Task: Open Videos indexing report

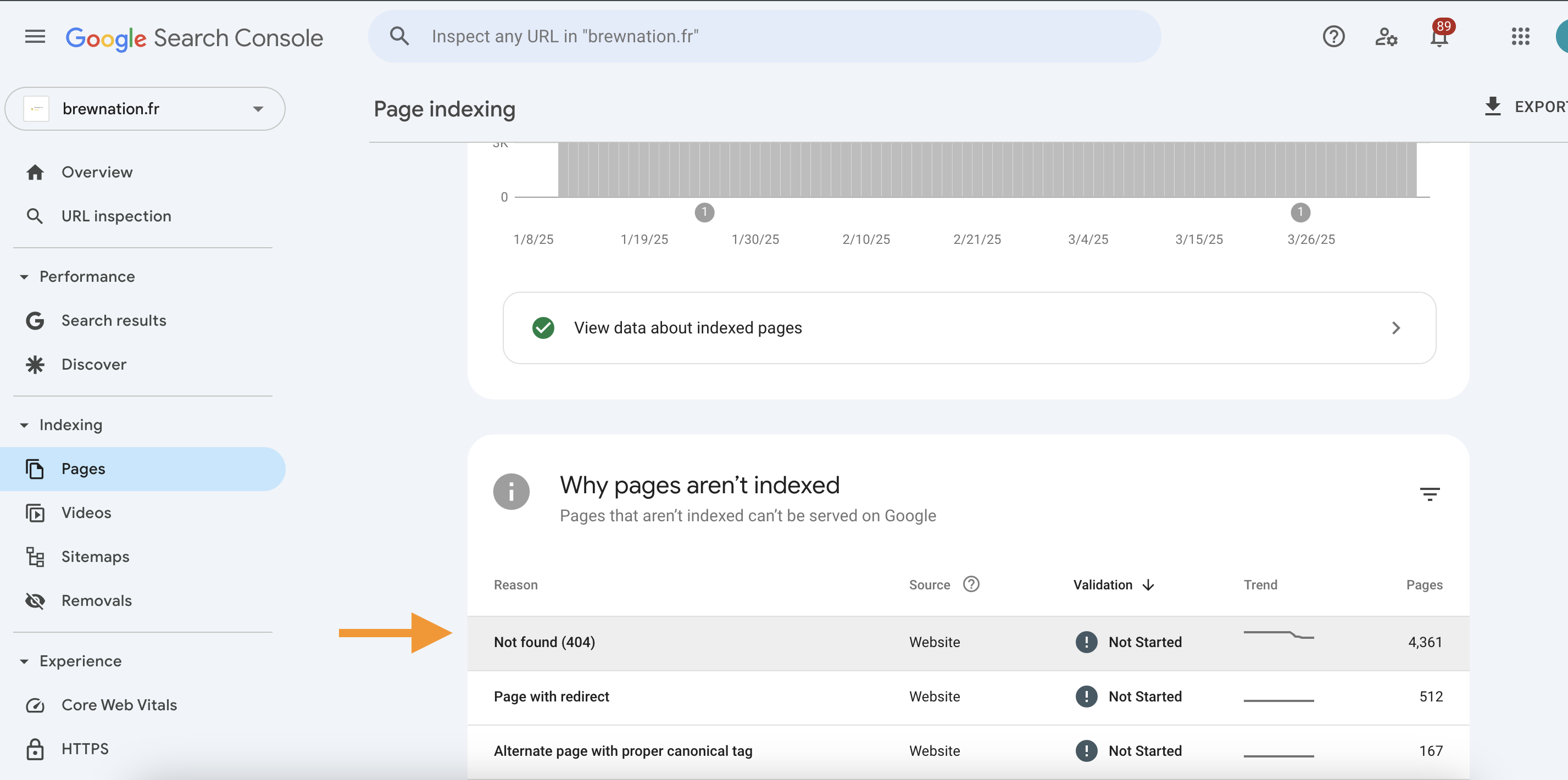Action: [x=86, y=513]
